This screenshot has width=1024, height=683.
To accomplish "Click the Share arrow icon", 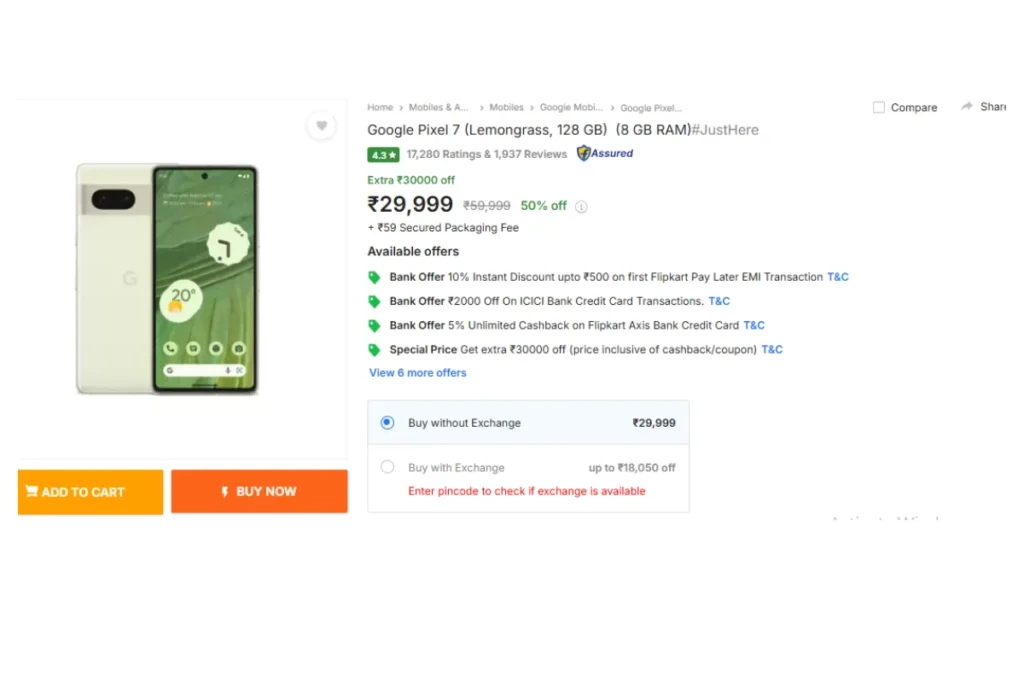I will click(967, 106).
